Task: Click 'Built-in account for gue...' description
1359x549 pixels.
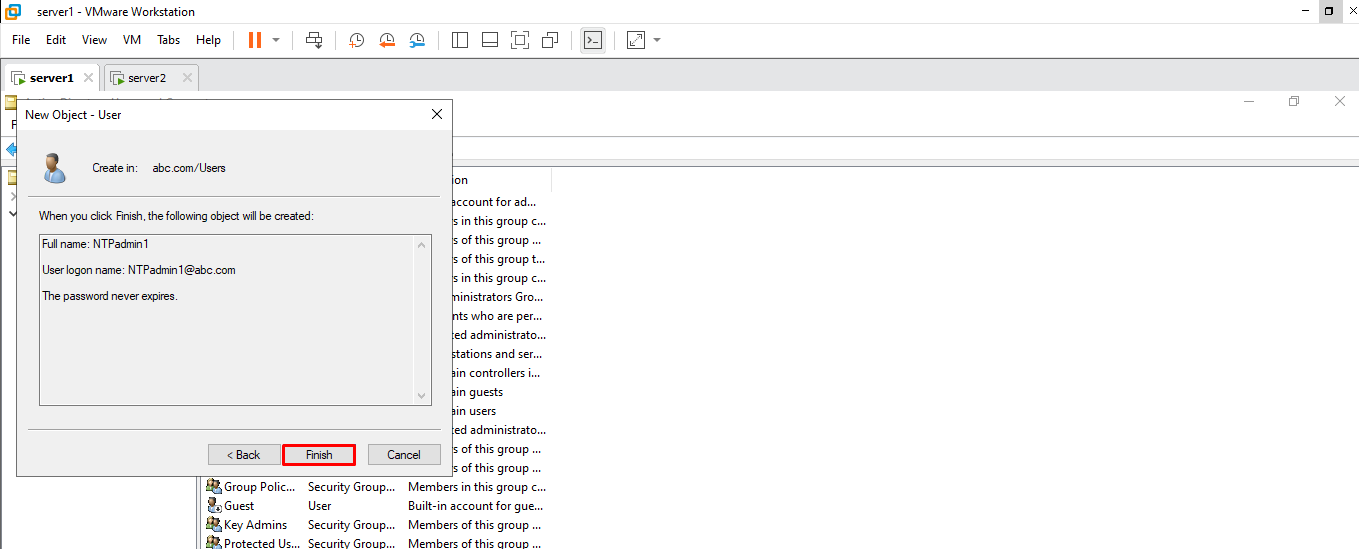Action: [475, 506]
